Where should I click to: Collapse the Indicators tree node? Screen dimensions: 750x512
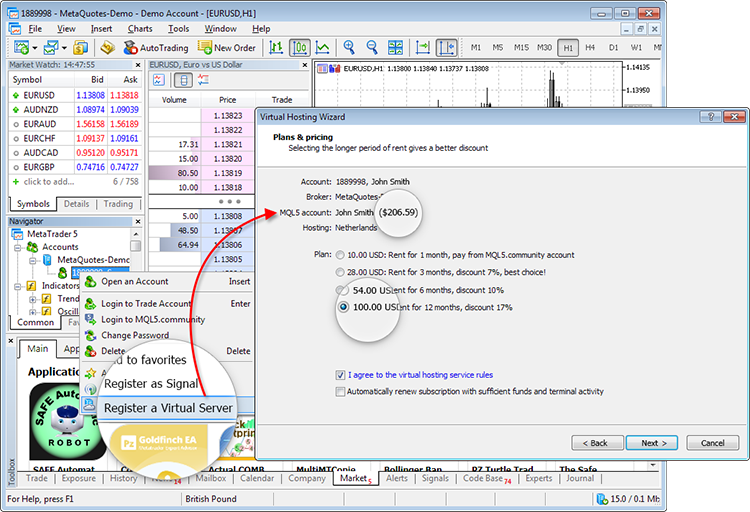[x=18, y=286]
